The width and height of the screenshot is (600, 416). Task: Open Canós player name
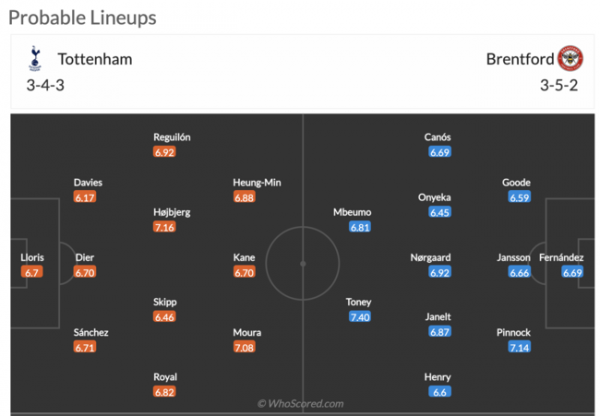pyautogui.click(x=438, y=137)
